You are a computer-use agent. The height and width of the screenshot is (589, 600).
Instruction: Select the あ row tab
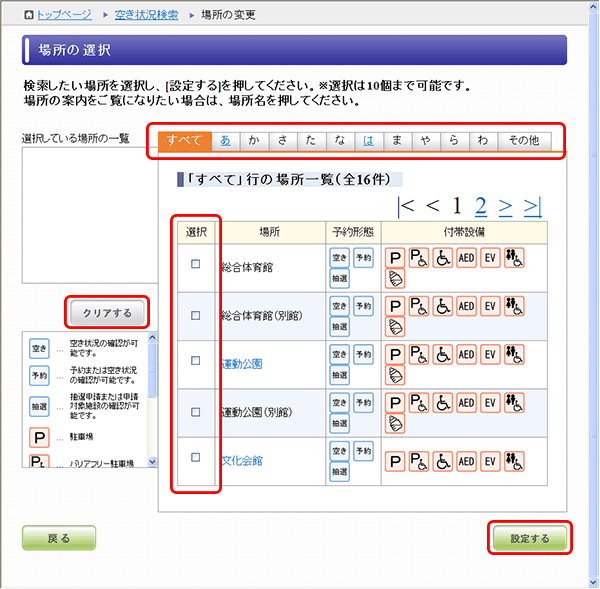point(226,141)
